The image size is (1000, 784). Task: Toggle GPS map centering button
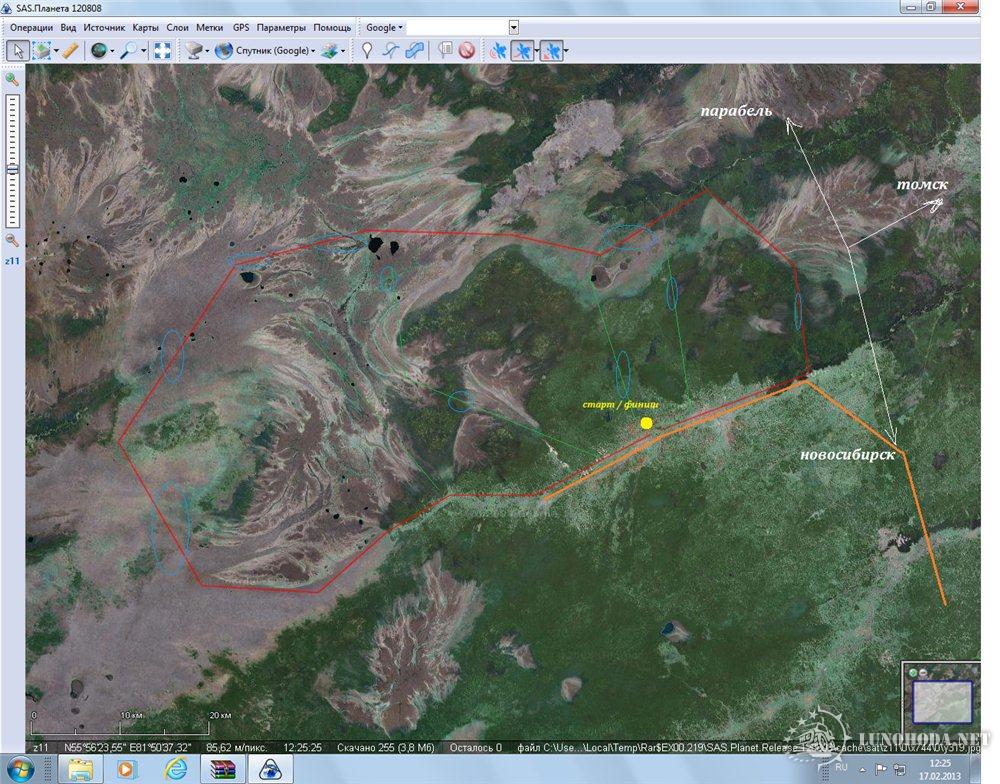click(x=522, y=50)
